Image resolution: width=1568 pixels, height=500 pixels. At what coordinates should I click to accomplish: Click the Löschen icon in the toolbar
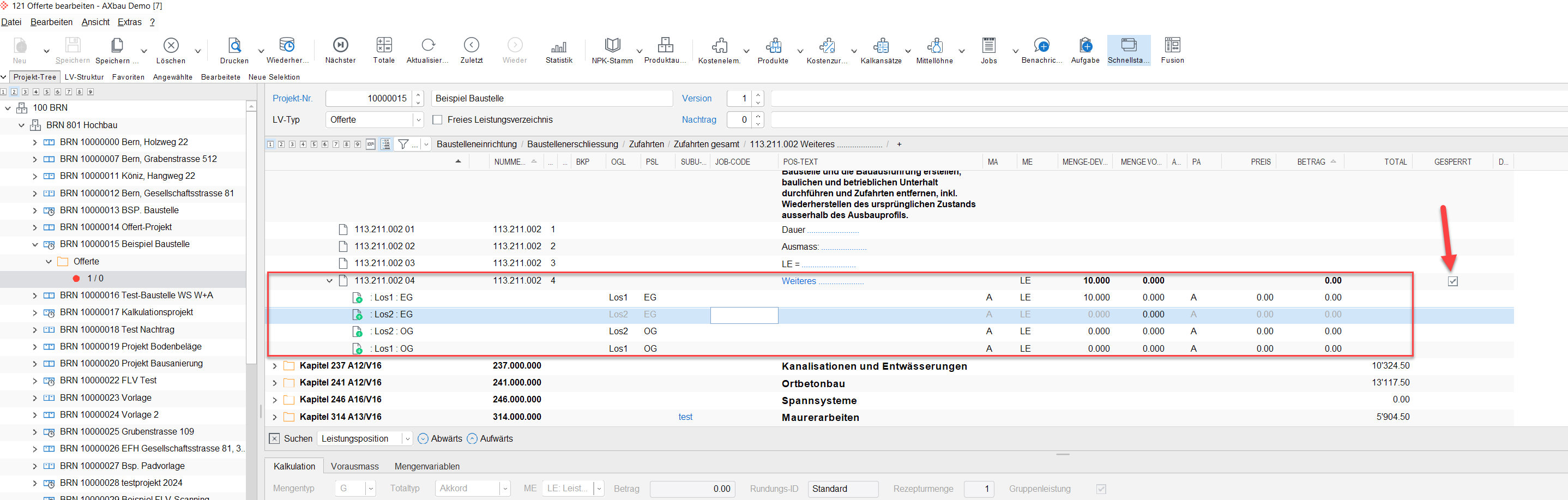coord(171,46)
